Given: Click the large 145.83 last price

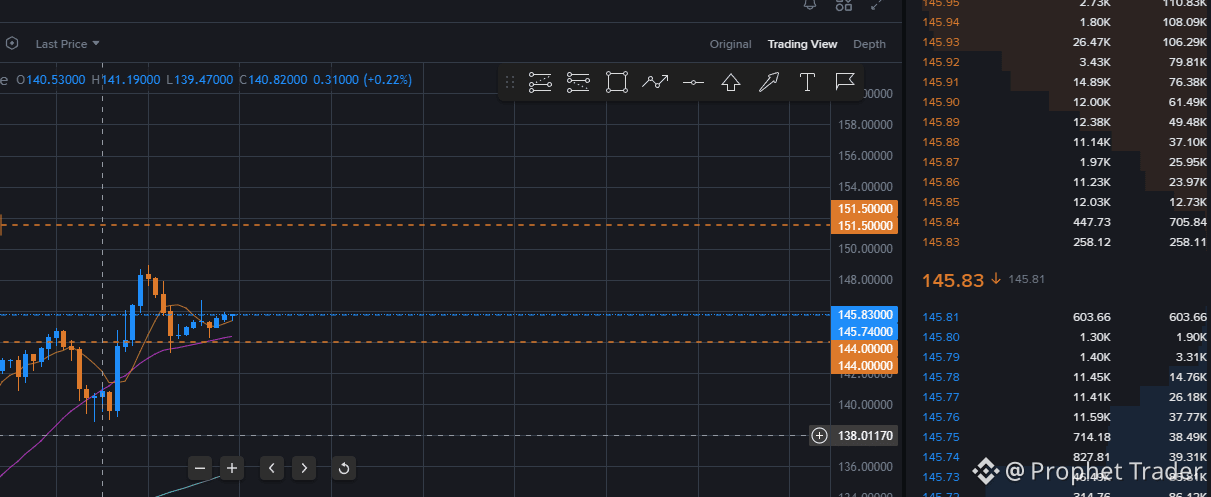Looking at the screenshot, I should point(953,280).
